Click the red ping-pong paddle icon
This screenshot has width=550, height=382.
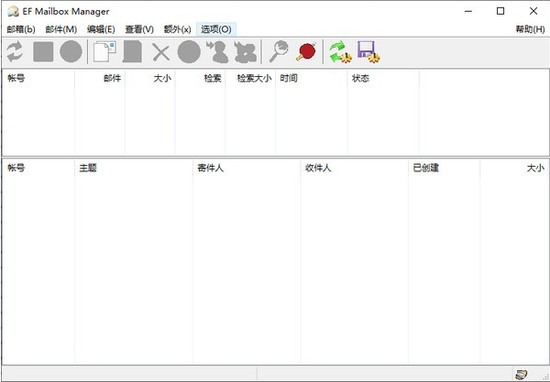click(x=306, y=52)
